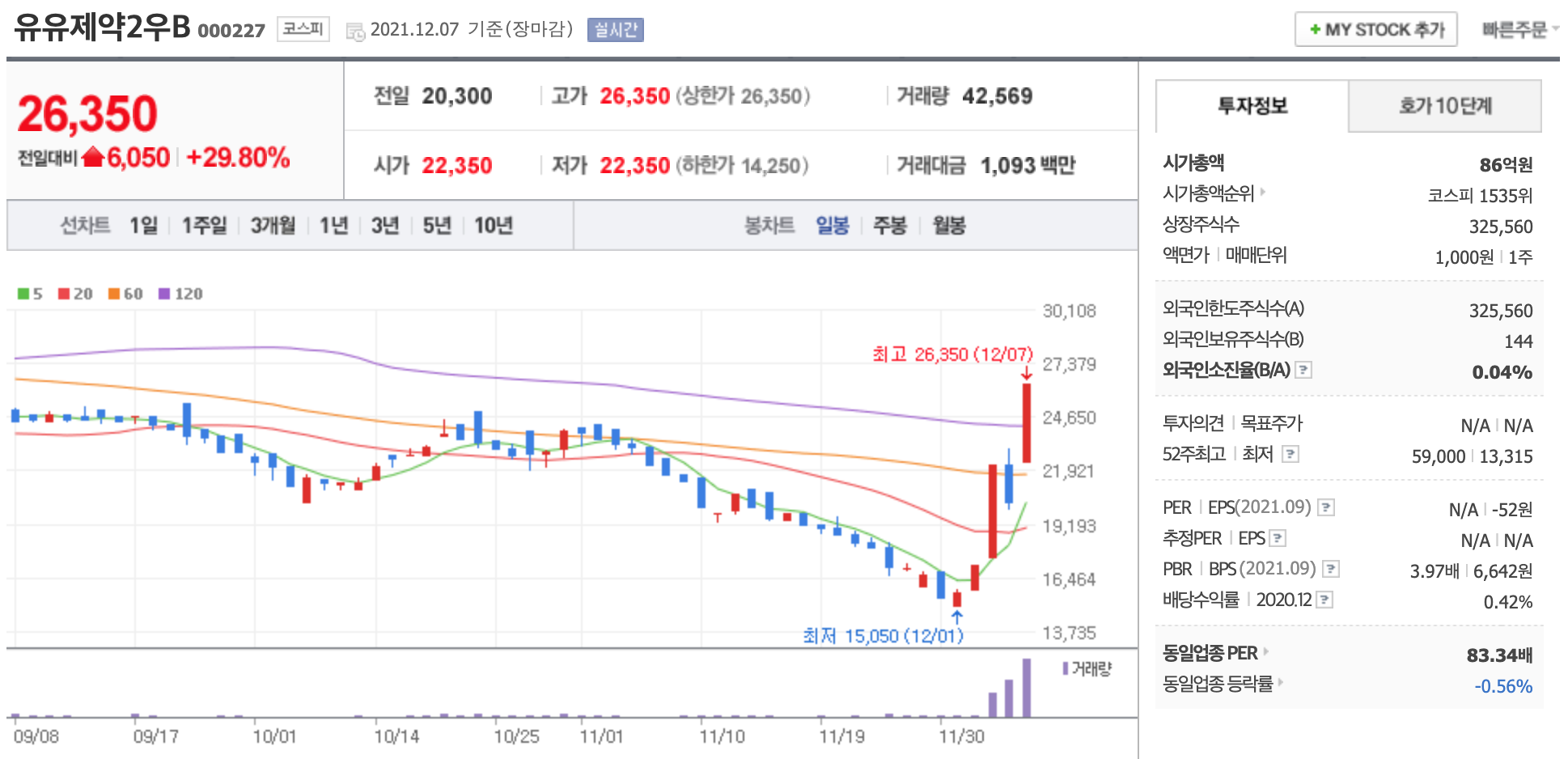The width and height of the screenshot is (1568, 759).
Task: Click help icon next to 배당수익률 2020.12
Action: [x=1324, y=600]
